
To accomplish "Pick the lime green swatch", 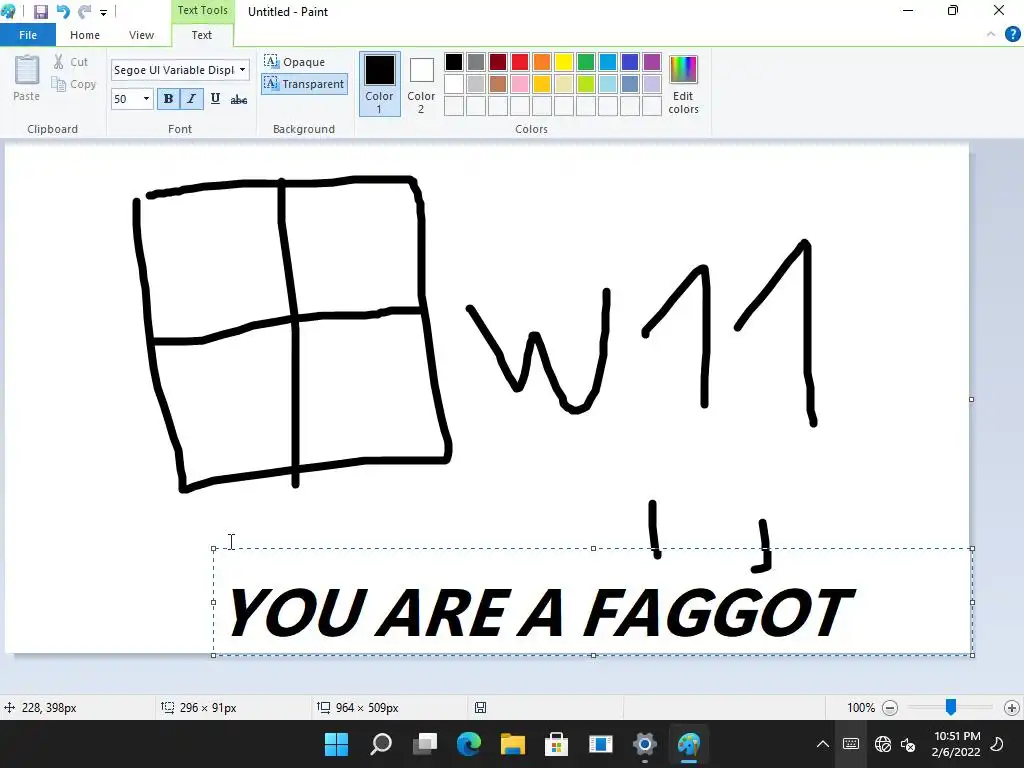I will 586,84.
